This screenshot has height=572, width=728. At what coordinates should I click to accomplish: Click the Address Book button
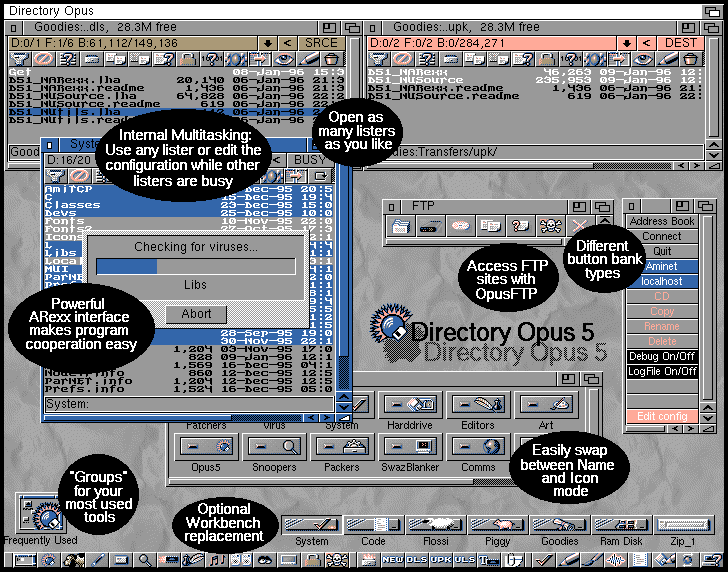662,221
